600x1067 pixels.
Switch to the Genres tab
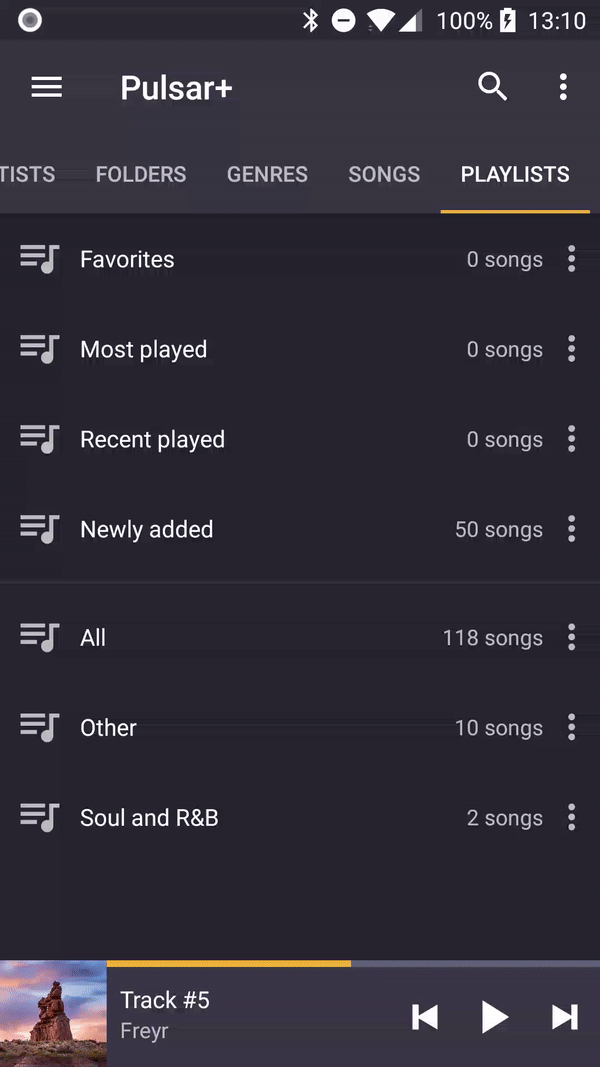tap(267, 174)
